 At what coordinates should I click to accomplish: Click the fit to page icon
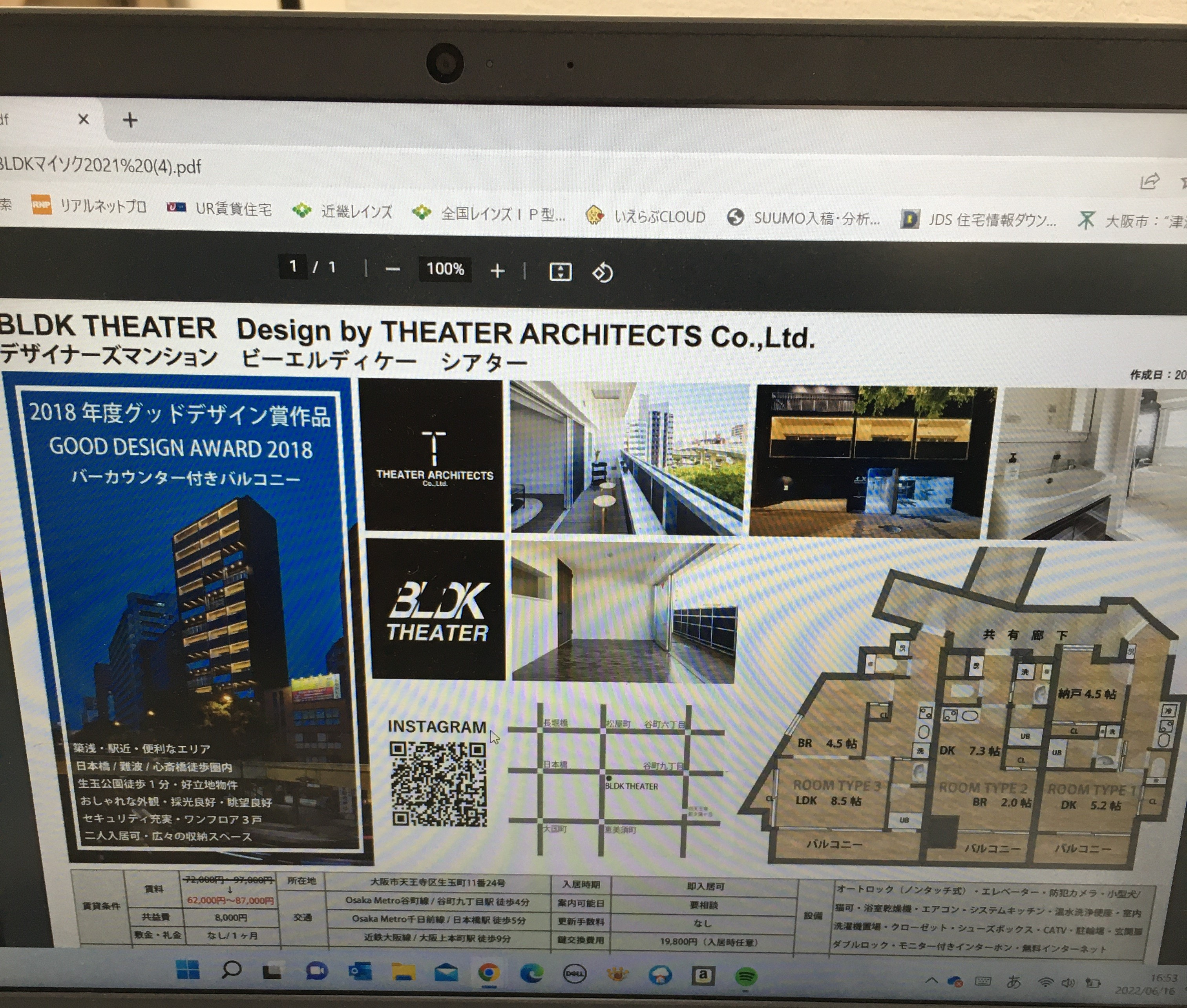pos(560,272)
